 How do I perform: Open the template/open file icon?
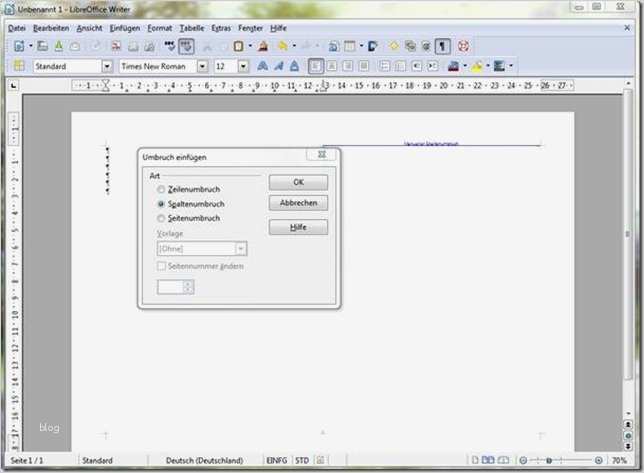pyautogui.click(x=42, y=46)
